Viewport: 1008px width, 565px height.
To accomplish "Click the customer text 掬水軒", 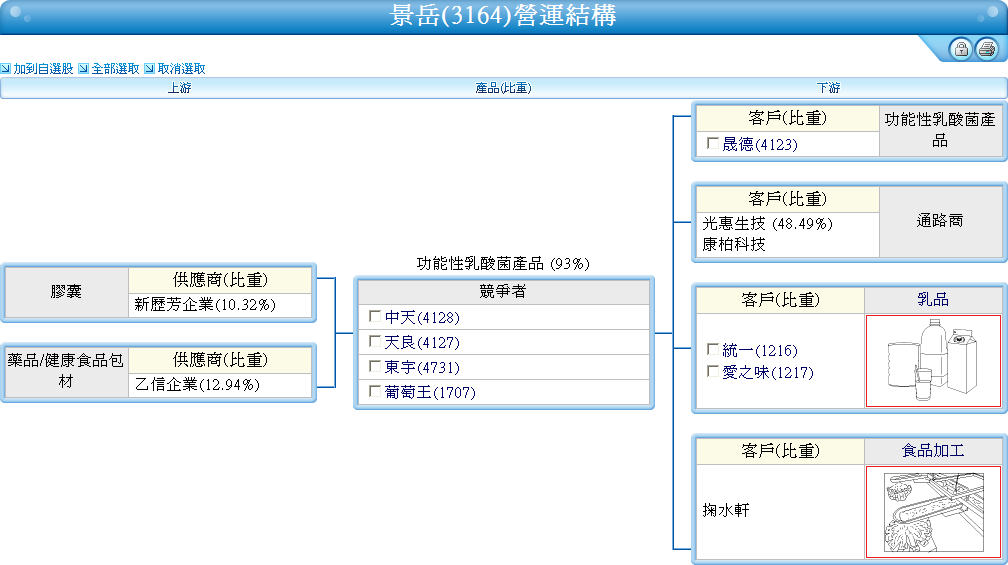I will tap(726, 510).
